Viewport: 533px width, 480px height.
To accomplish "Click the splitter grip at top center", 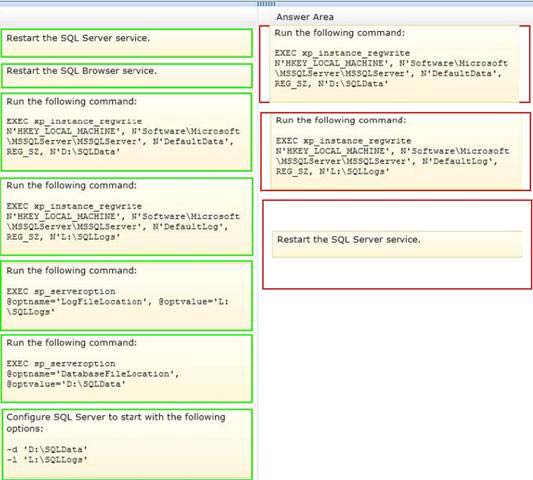I will [x=266, y=4].
